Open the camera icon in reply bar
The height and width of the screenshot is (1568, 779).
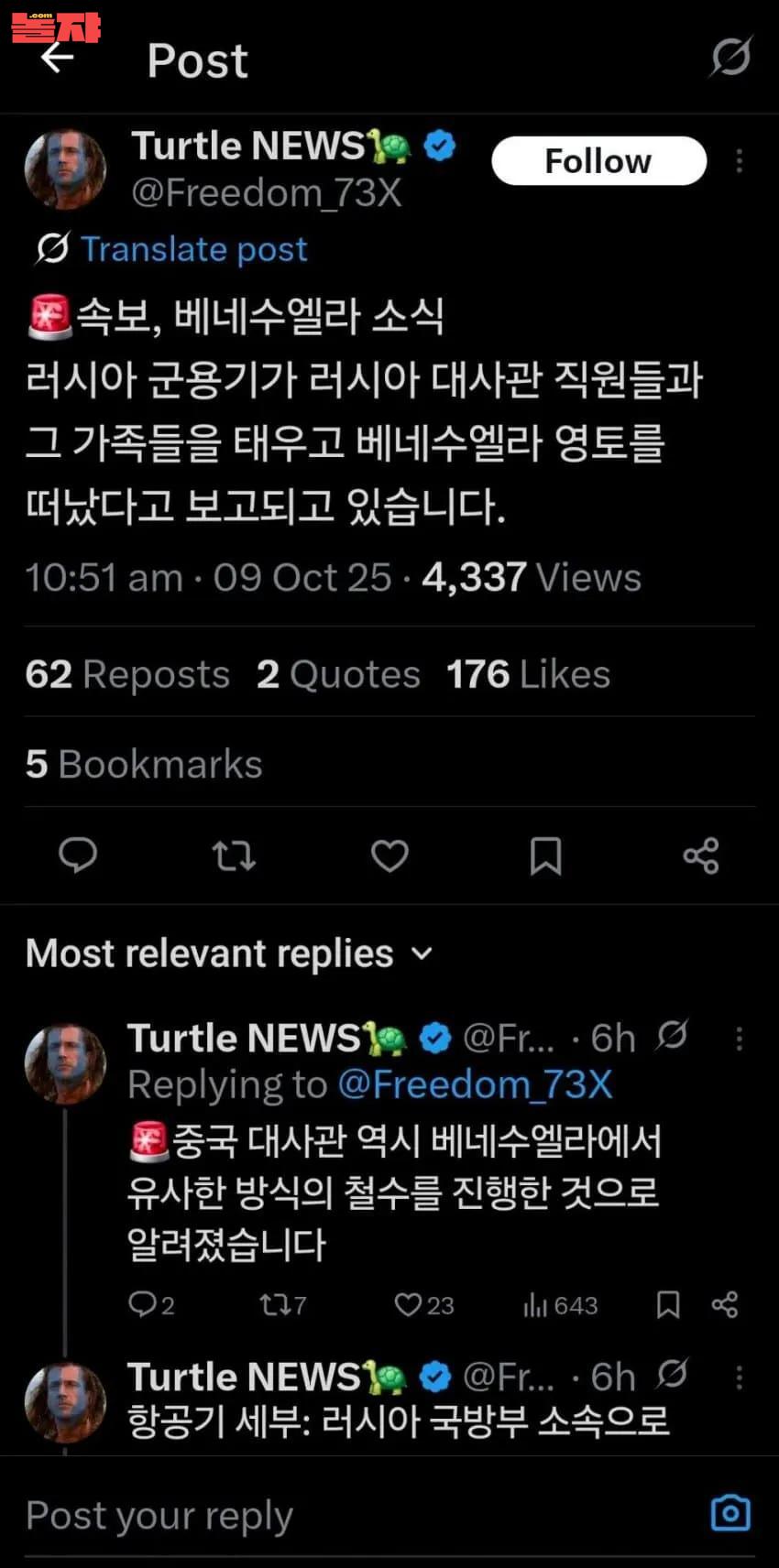(x=730, y=1513)
